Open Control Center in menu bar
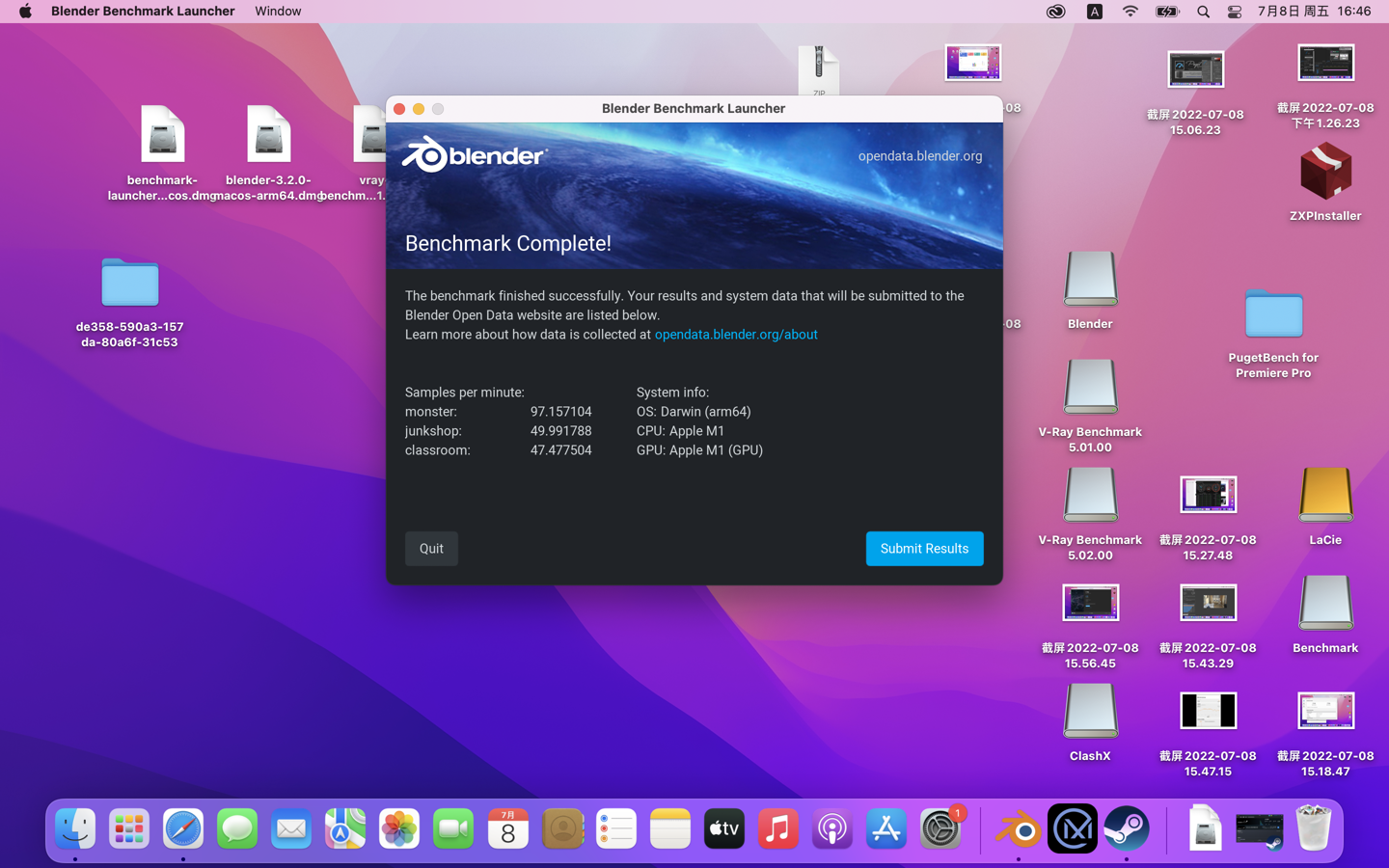This screenshot has width=1389, height=868. tap(1235, 12)
